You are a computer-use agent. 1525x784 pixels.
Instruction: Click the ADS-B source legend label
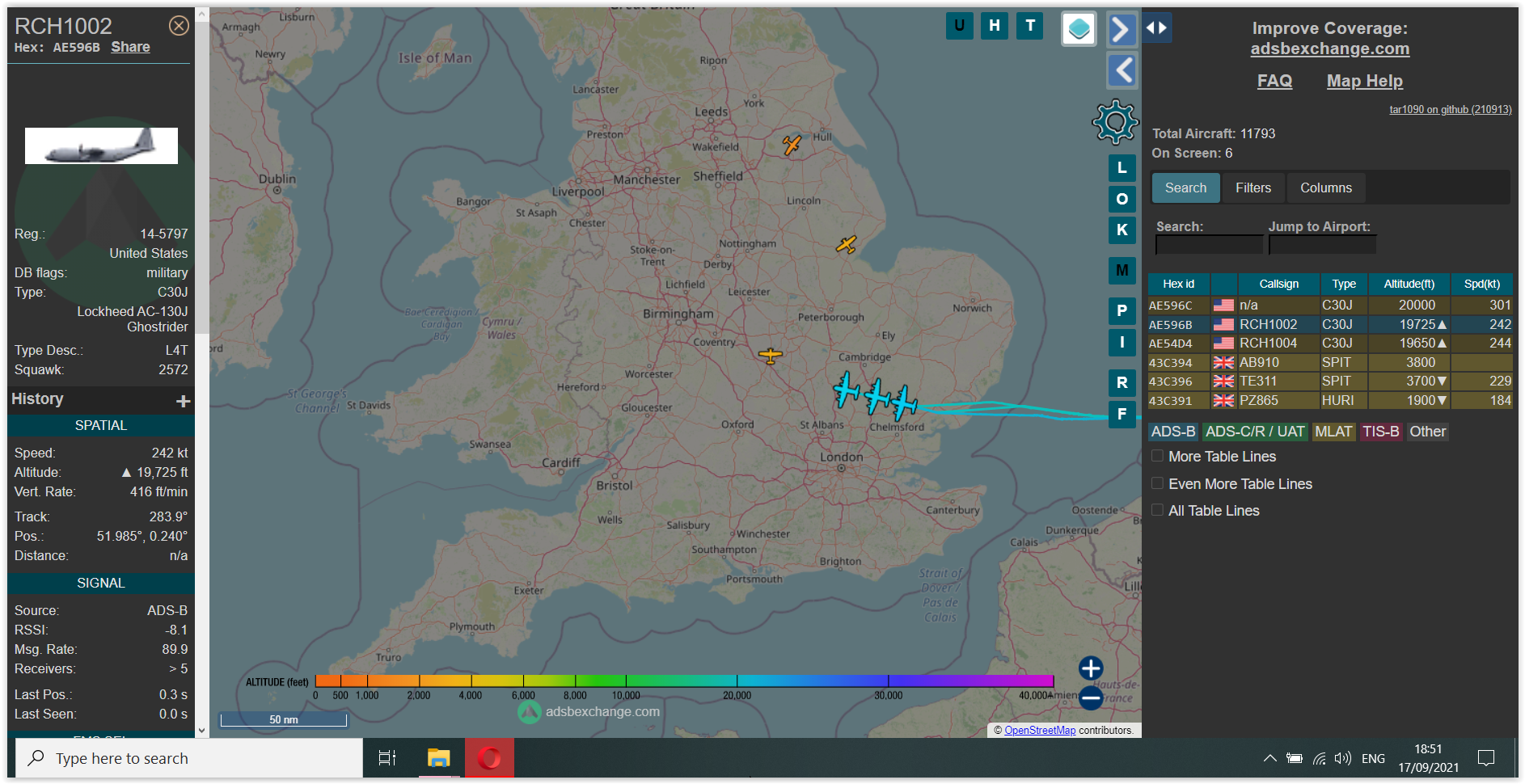[x=1173, y=432]
